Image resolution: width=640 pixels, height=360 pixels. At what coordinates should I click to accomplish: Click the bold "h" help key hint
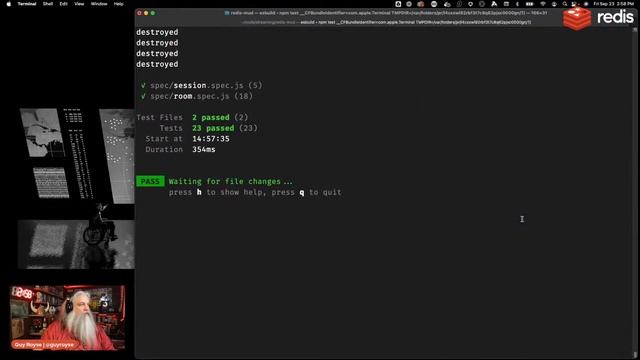click(x=199, y=192)
